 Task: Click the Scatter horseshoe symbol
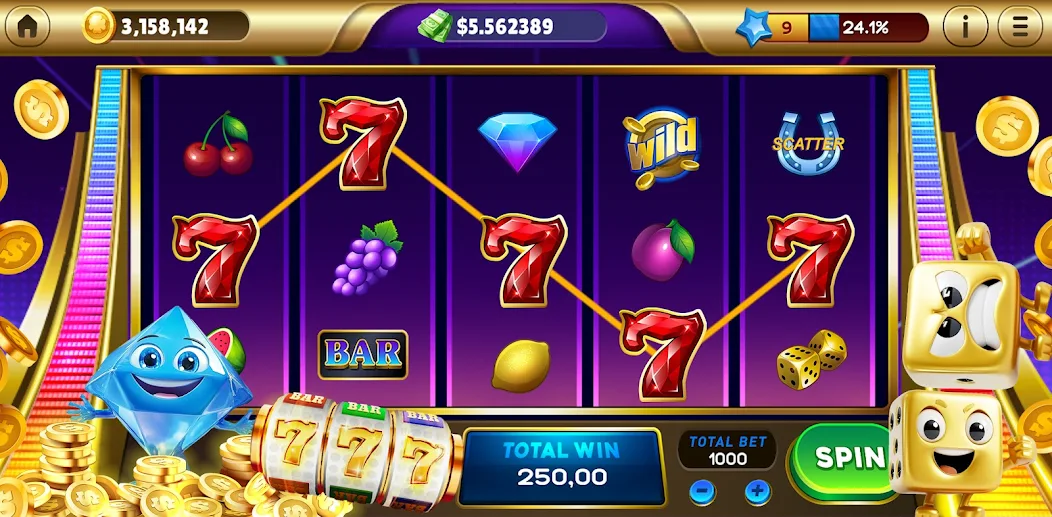click(808, 143)
